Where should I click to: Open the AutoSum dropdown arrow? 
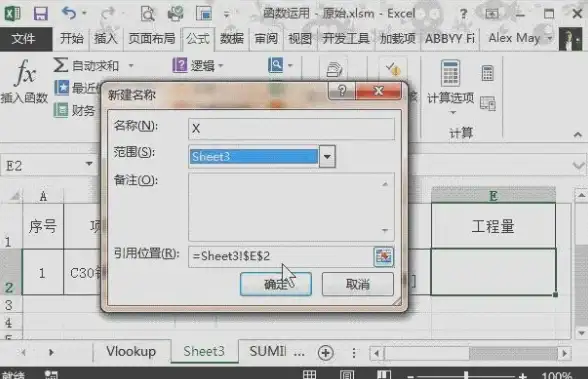tap(131, 66)
